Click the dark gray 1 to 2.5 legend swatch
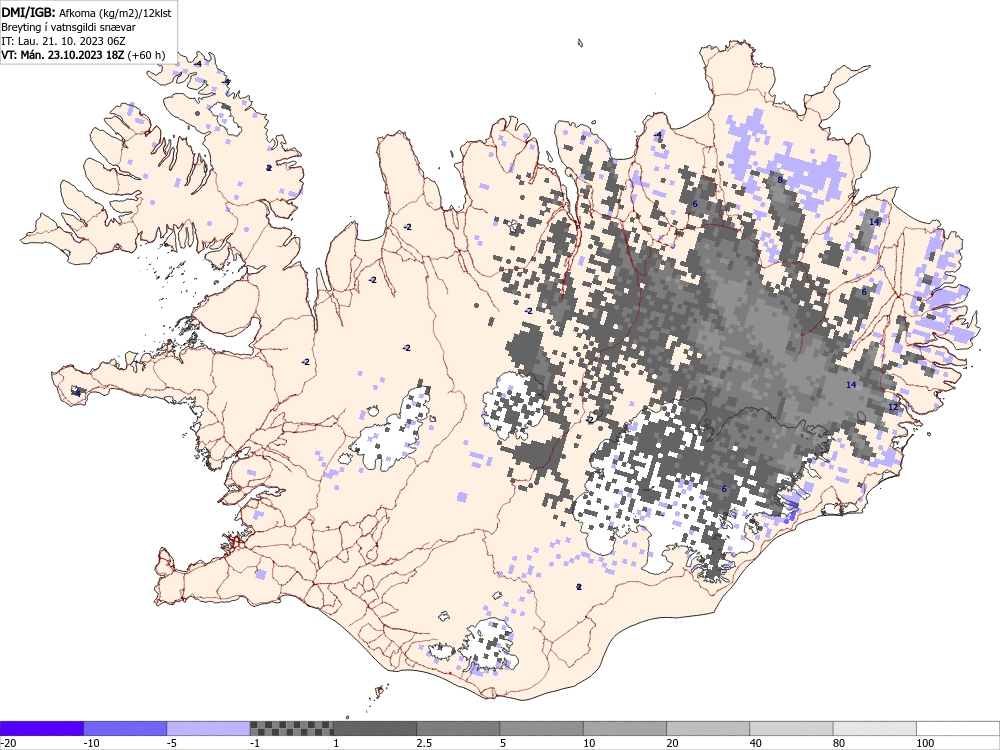1000x750 pixels. (x=375, y=728)
